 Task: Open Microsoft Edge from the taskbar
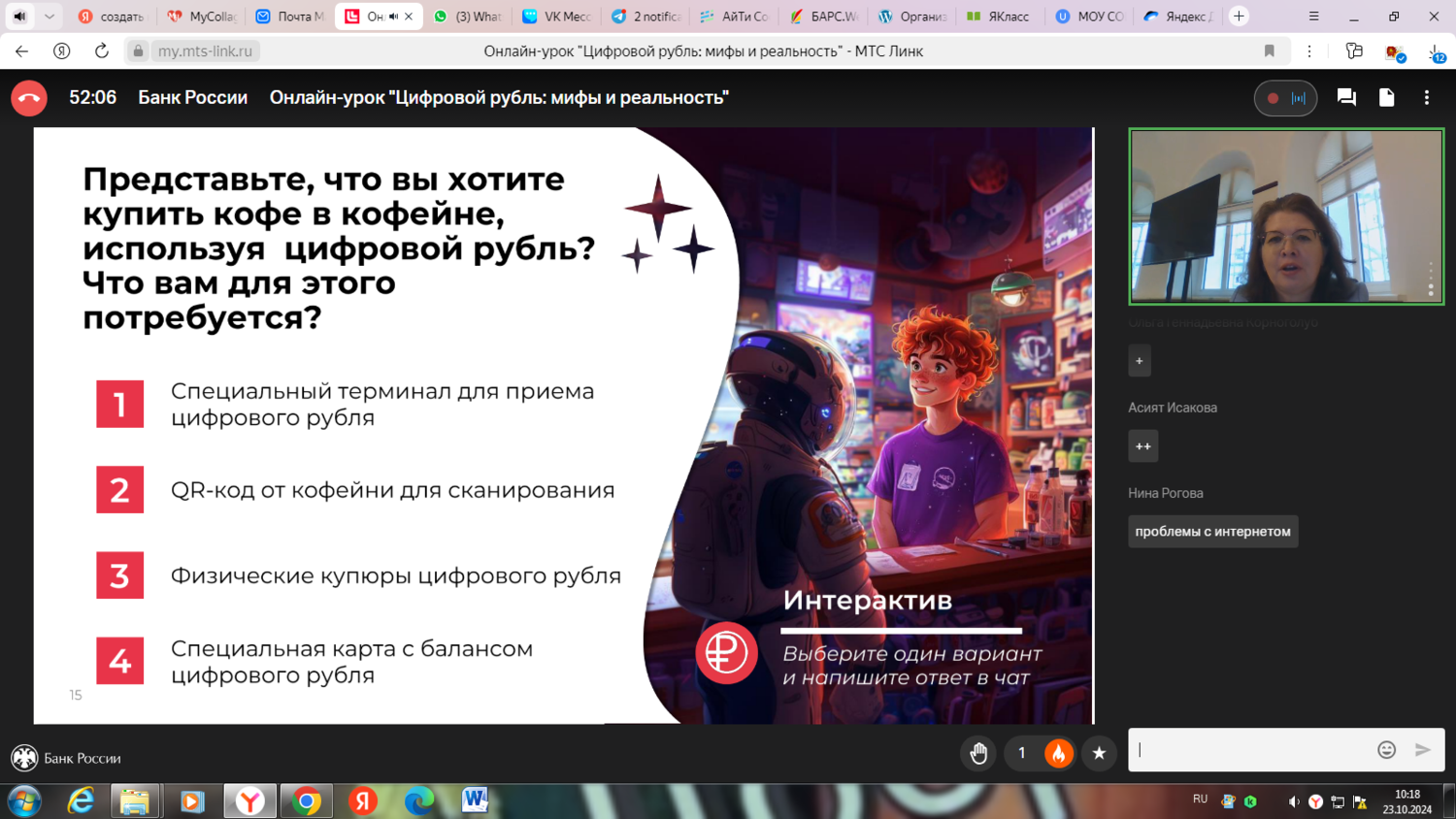(418, 802)
